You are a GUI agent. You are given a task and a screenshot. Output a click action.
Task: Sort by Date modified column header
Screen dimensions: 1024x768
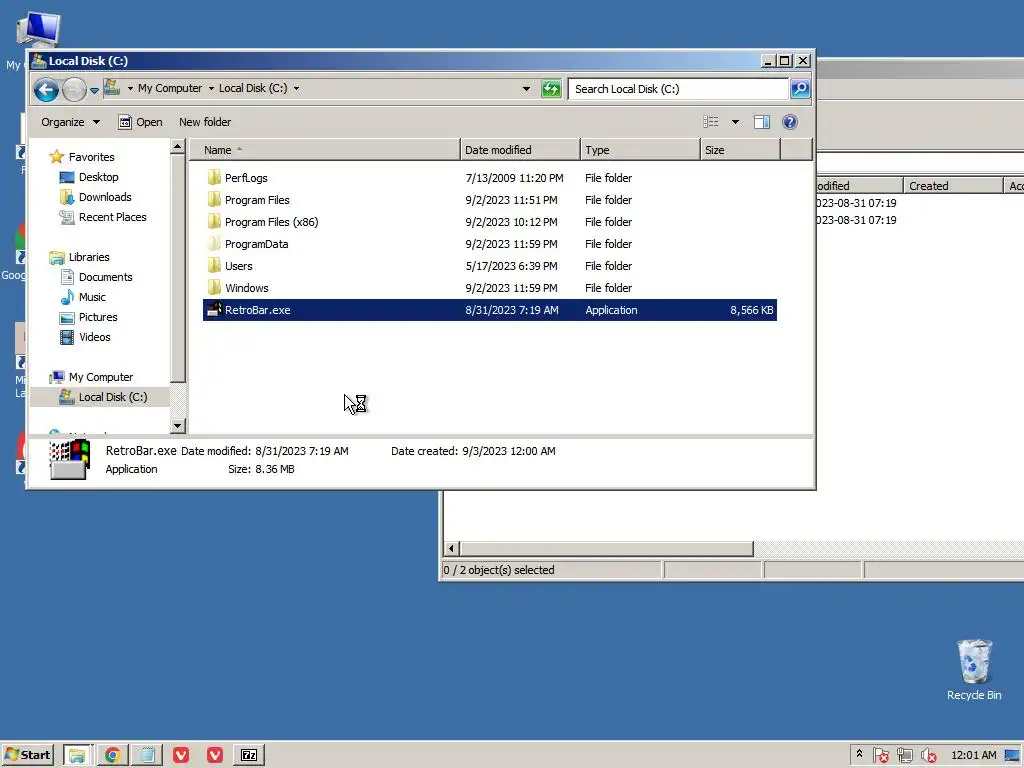point(520,150)
